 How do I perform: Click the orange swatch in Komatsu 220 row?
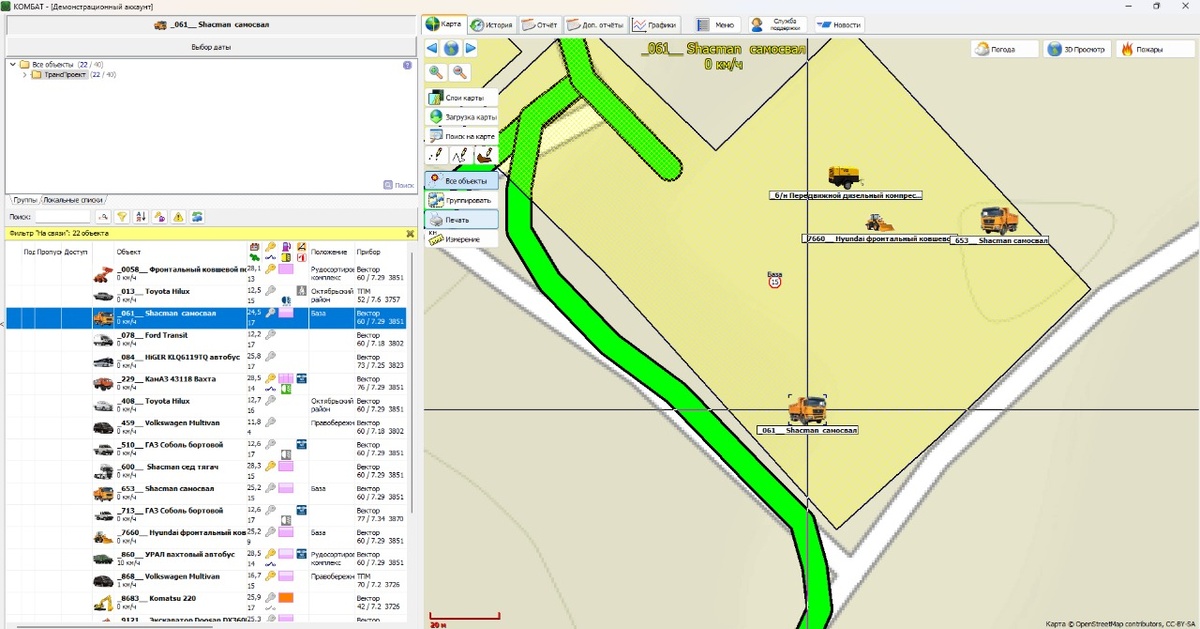[x=286, y=598]
